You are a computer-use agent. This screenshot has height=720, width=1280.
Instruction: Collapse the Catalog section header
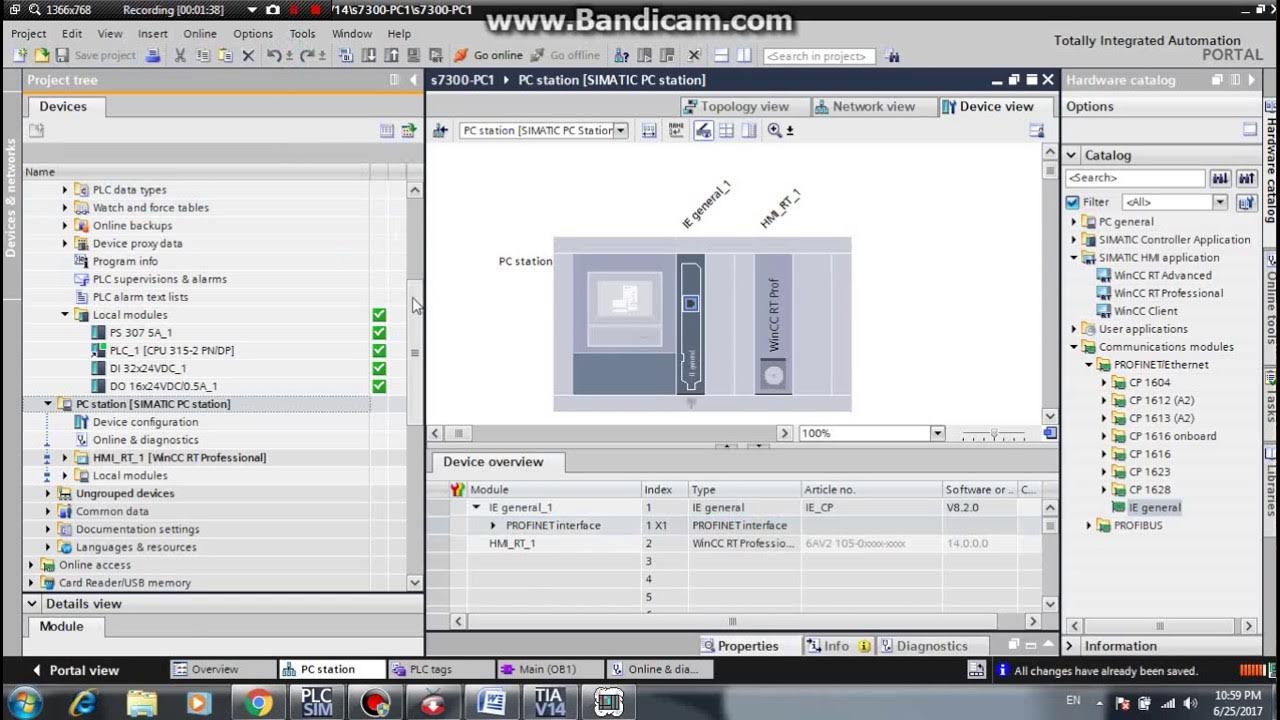click(x=1072, y=156)
